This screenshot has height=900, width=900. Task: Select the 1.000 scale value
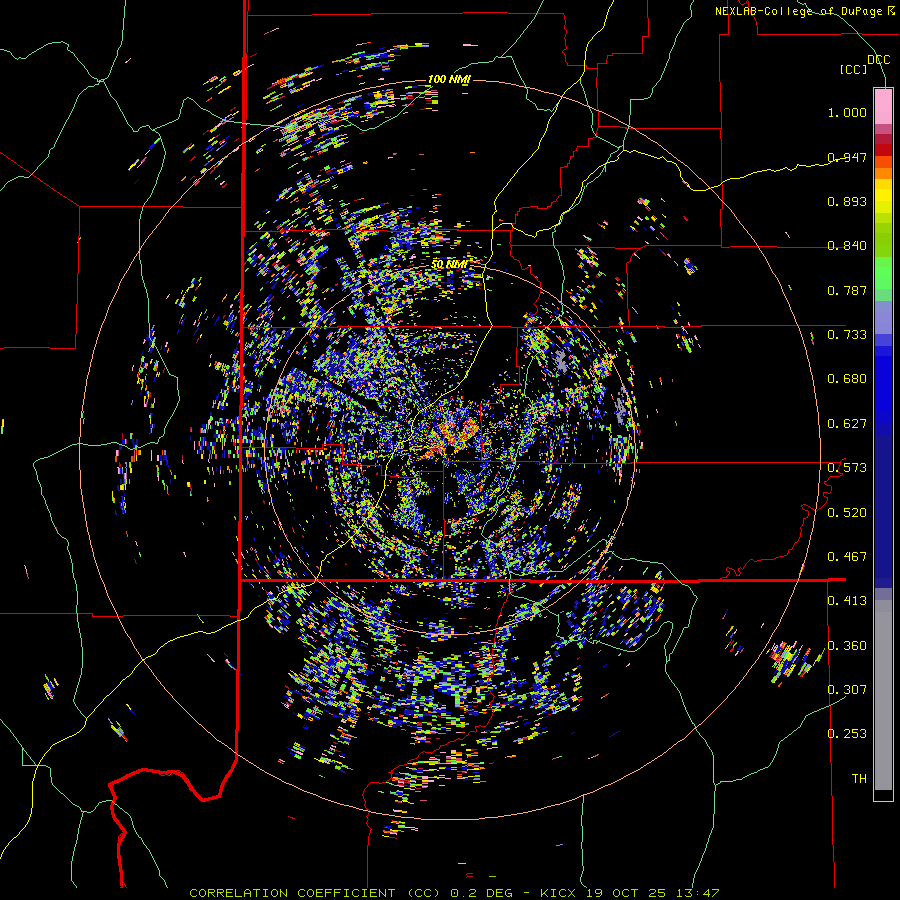pyautogui.click(x=847, y=112)
